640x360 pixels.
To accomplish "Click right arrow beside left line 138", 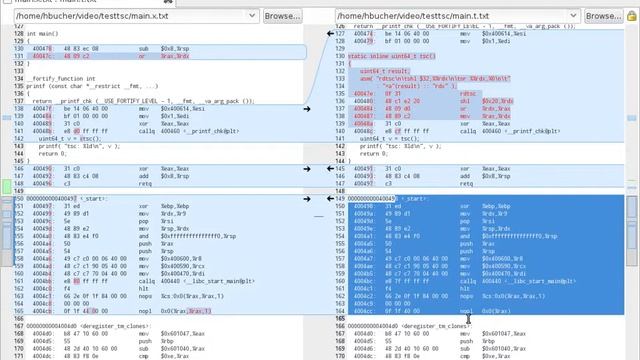I will (x=307, y=109).
